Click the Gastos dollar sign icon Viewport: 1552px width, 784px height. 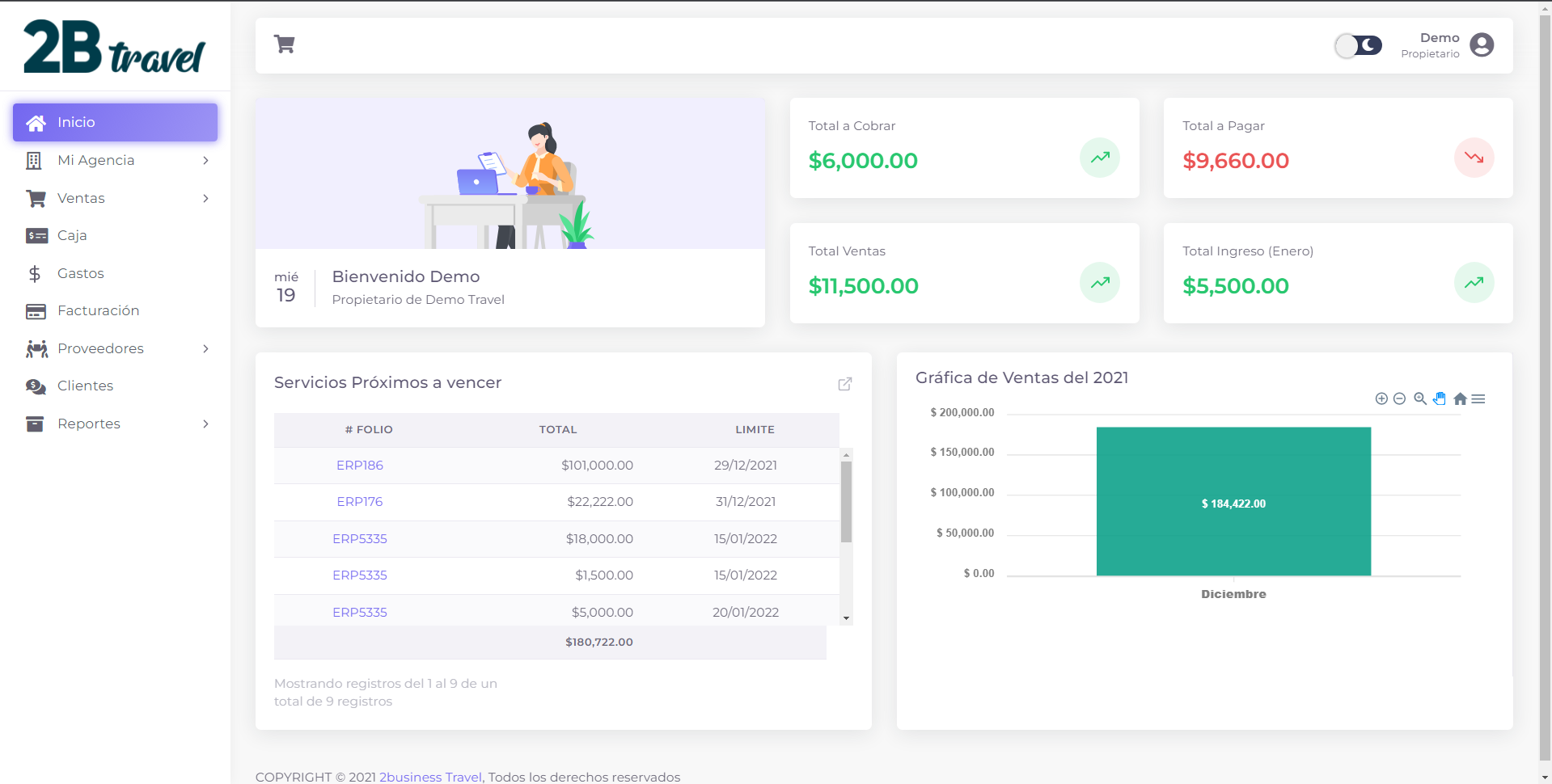pos(35,273)
